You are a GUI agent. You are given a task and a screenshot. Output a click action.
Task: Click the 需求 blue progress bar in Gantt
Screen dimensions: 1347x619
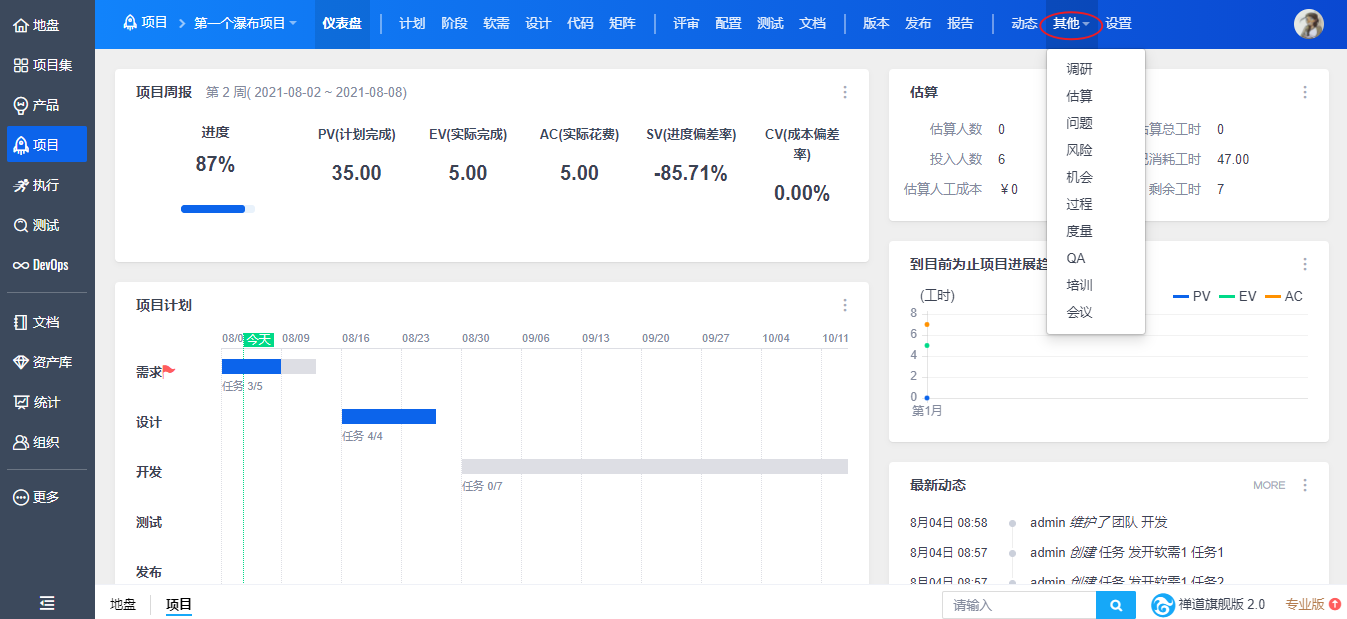coord(251,366)
